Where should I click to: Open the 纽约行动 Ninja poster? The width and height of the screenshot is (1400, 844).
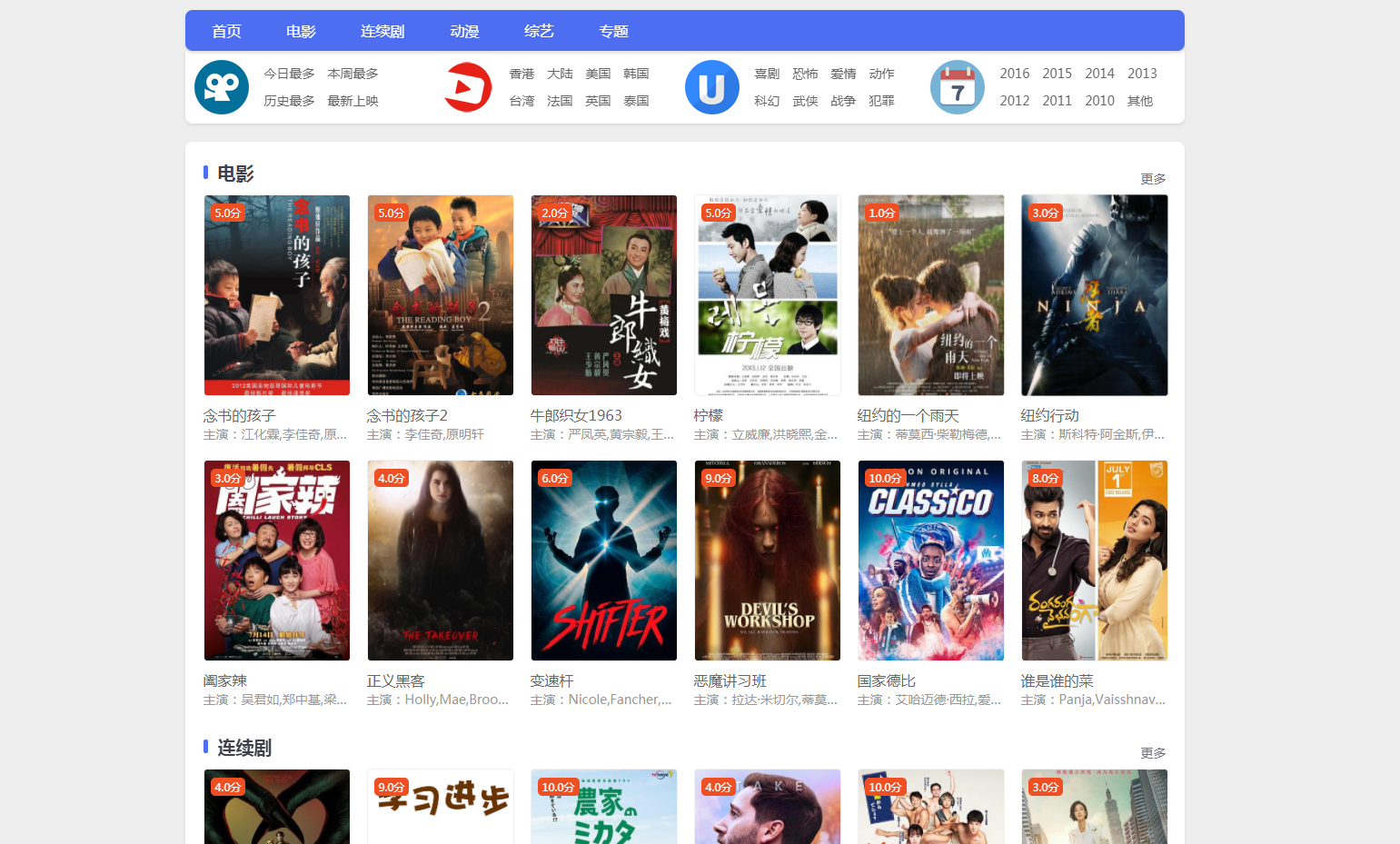coord(1095,295)
